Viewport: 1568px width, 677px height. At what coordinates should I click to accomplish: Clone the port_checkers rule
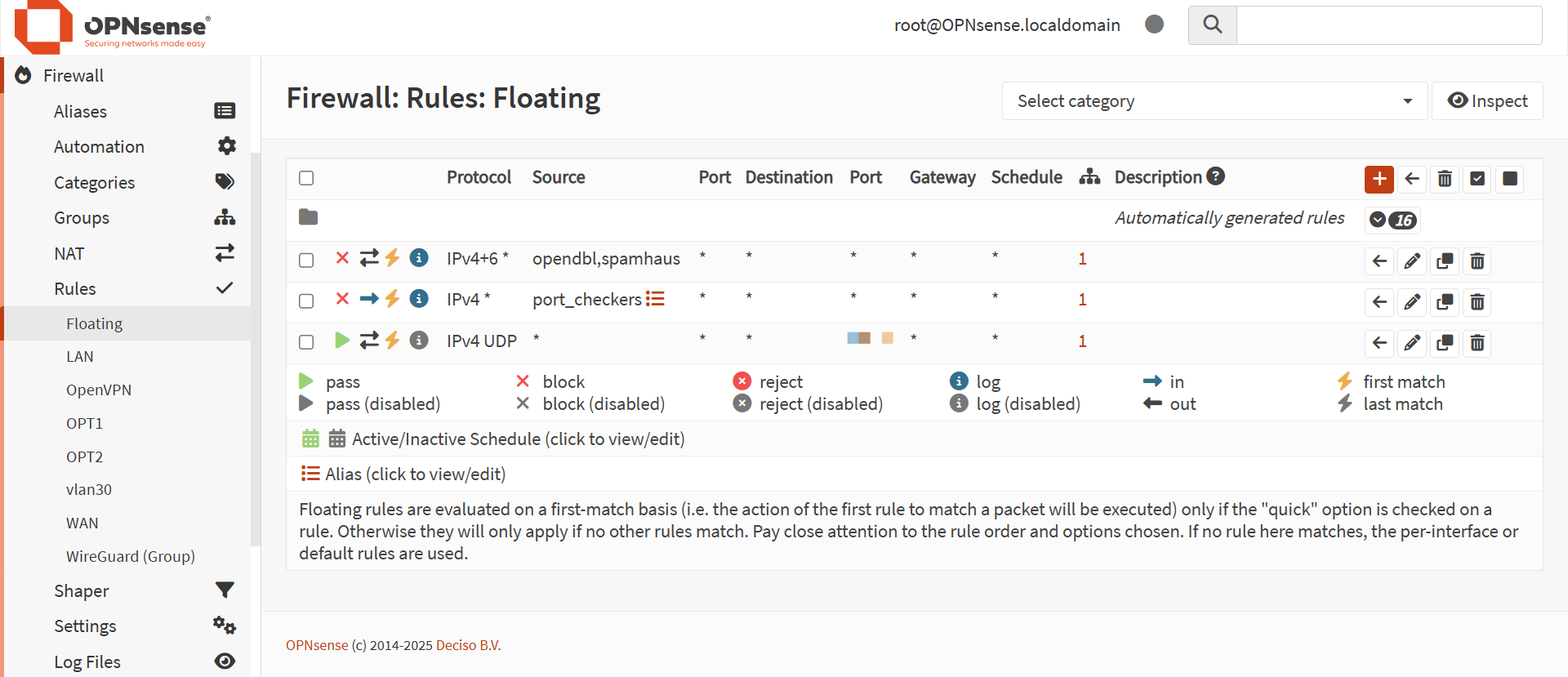point(1444,302)
